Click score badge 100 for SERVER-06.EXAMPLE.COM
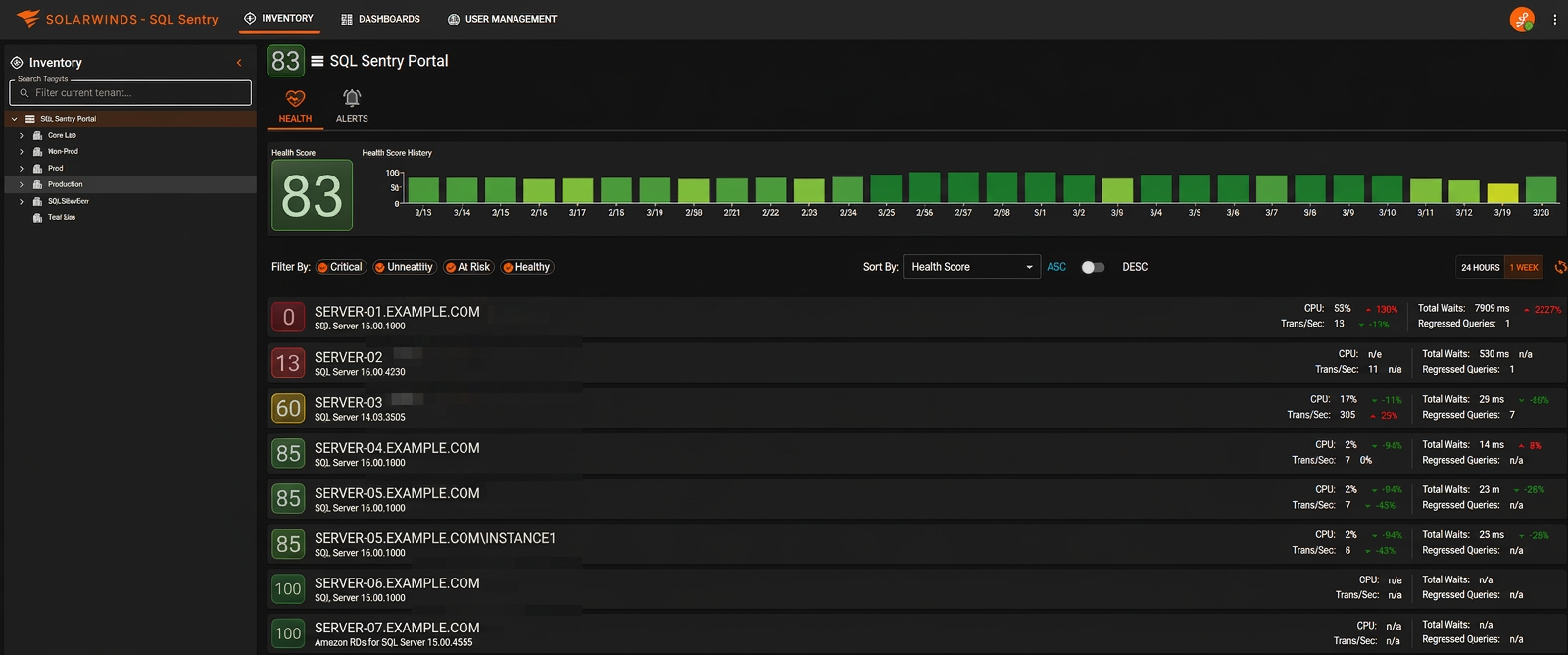The width and height of the screenshot is (1568, 655). click(x=288, y=588)
